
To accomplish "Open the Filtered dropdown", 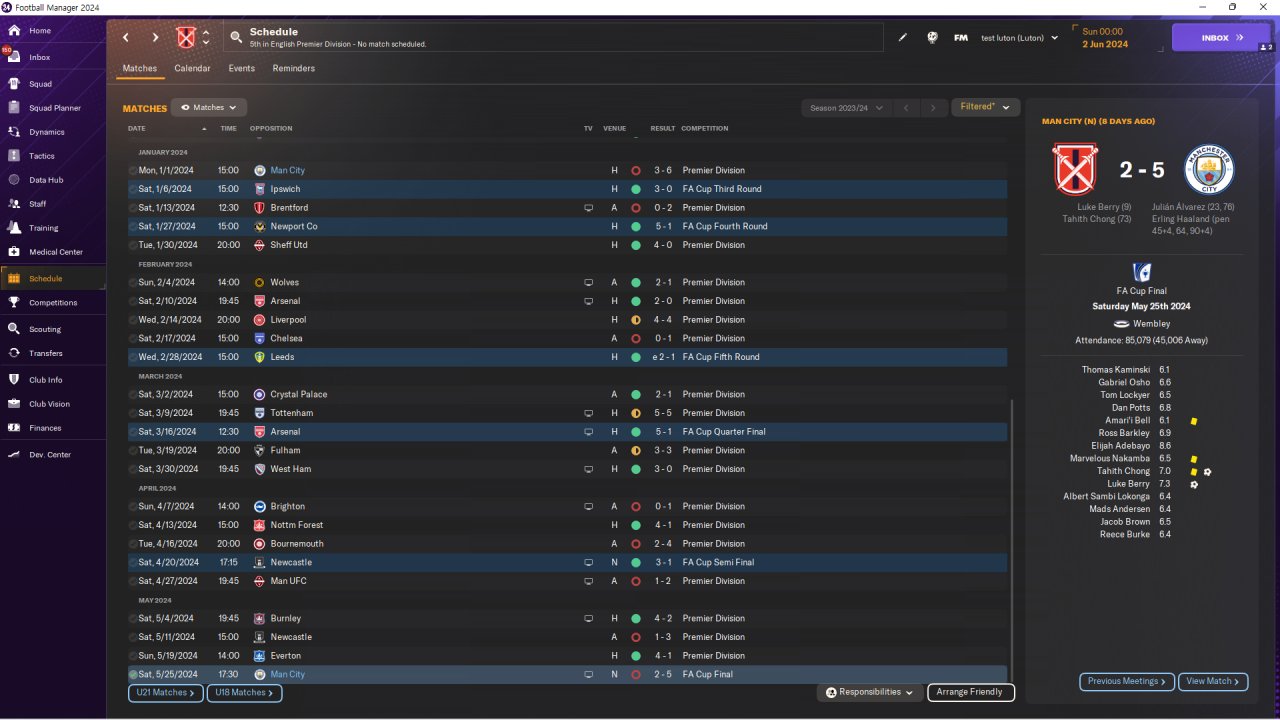I will point(985,107).
